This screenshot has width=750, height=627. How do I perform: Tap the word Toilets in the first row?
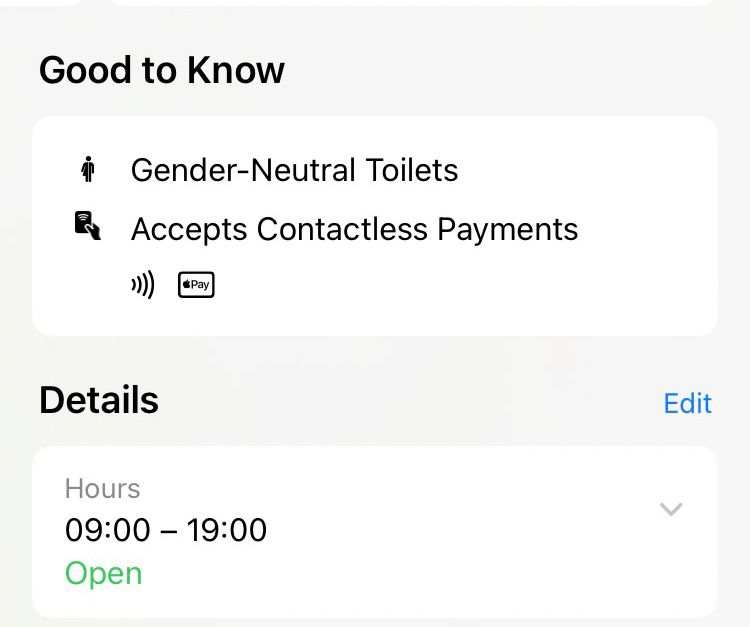pyautogui.click(x=412, y=170)
